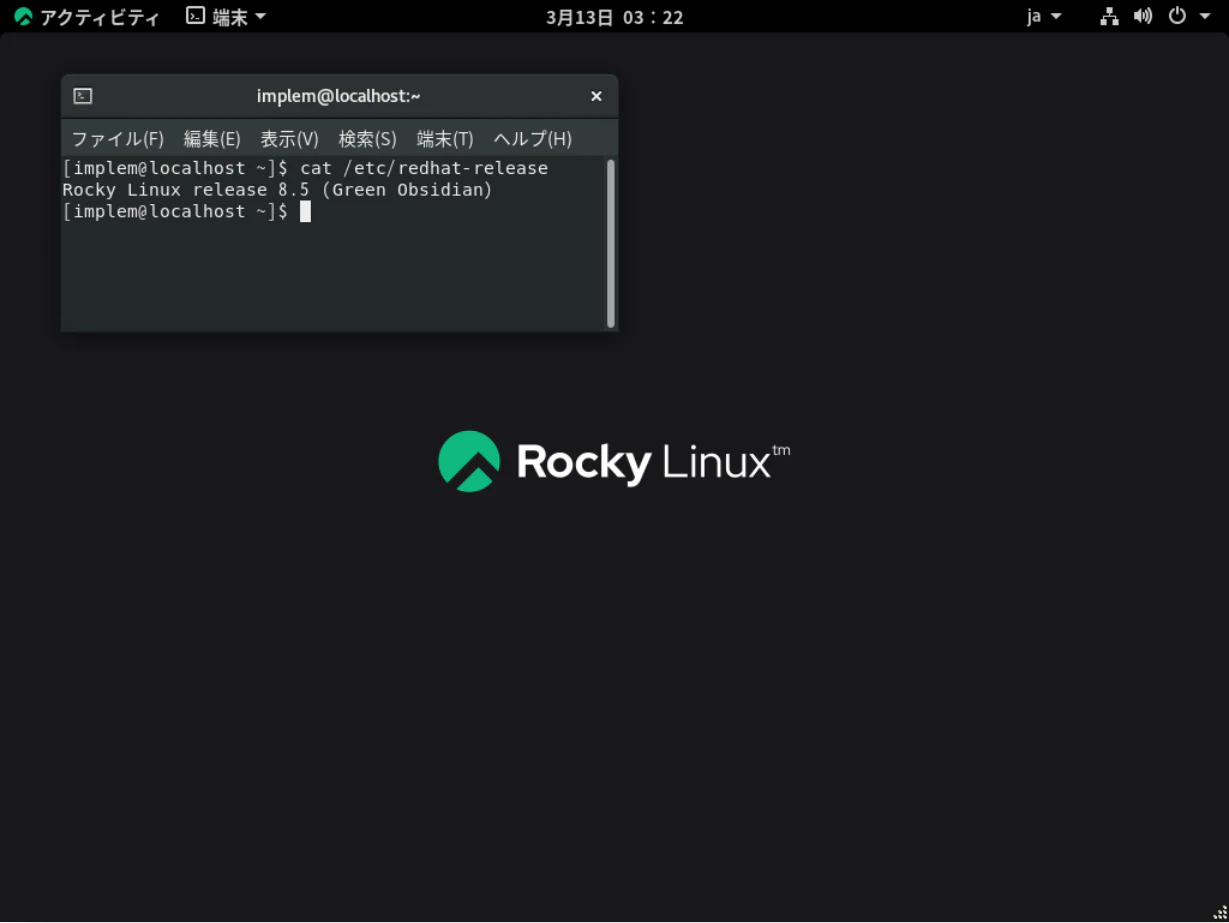Close the implem@localhost terminal window

[x=596, y=96]
